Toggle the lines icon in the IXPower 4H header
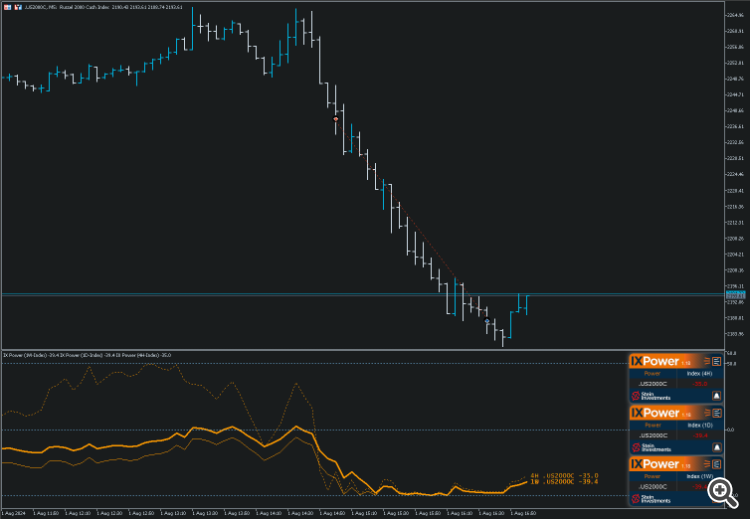 tap(706, 361)
